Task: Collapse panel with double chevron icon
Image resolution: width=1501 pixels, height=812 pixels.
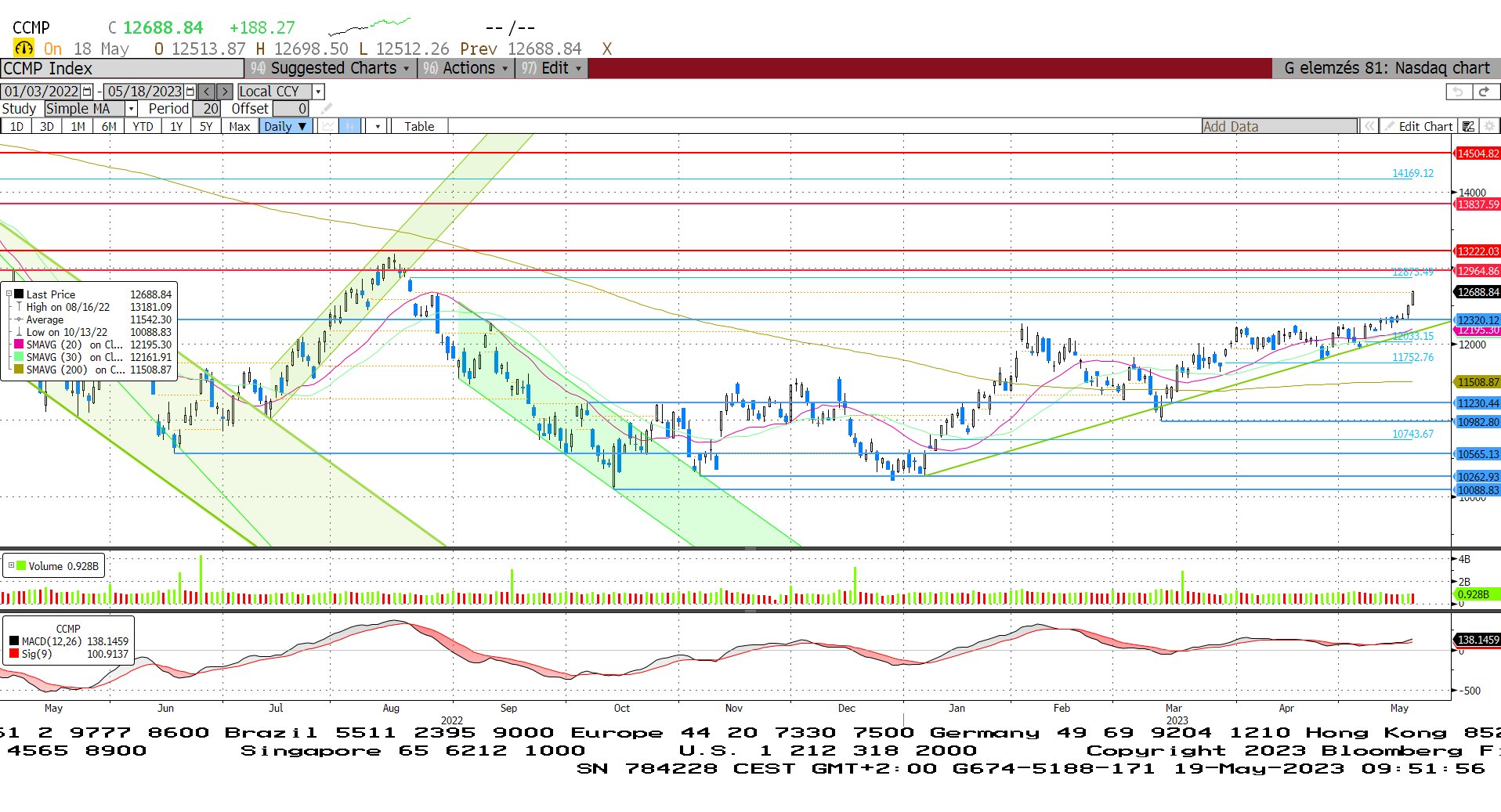Action: tap(1369, 126)
